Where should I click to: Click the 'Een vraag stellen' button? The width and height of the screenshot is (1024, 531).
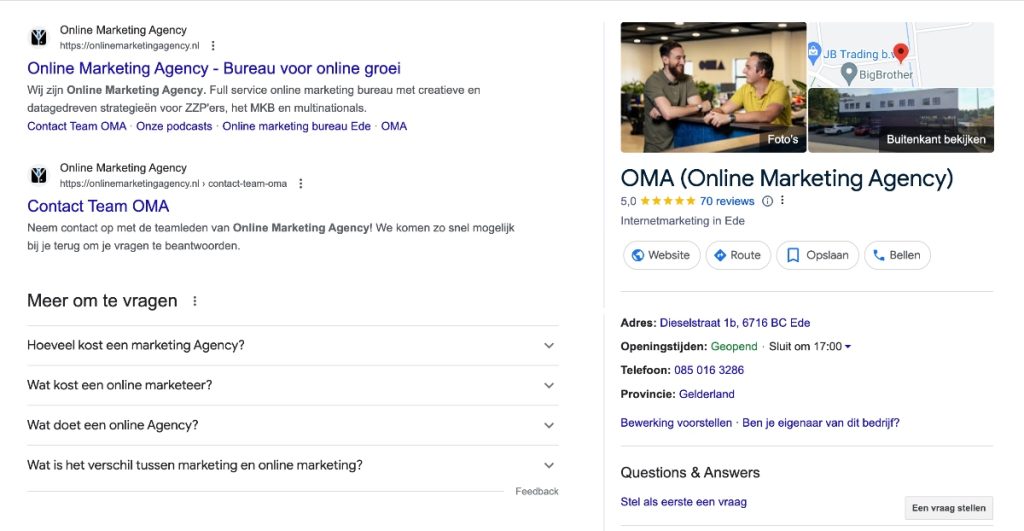(948, 508)
